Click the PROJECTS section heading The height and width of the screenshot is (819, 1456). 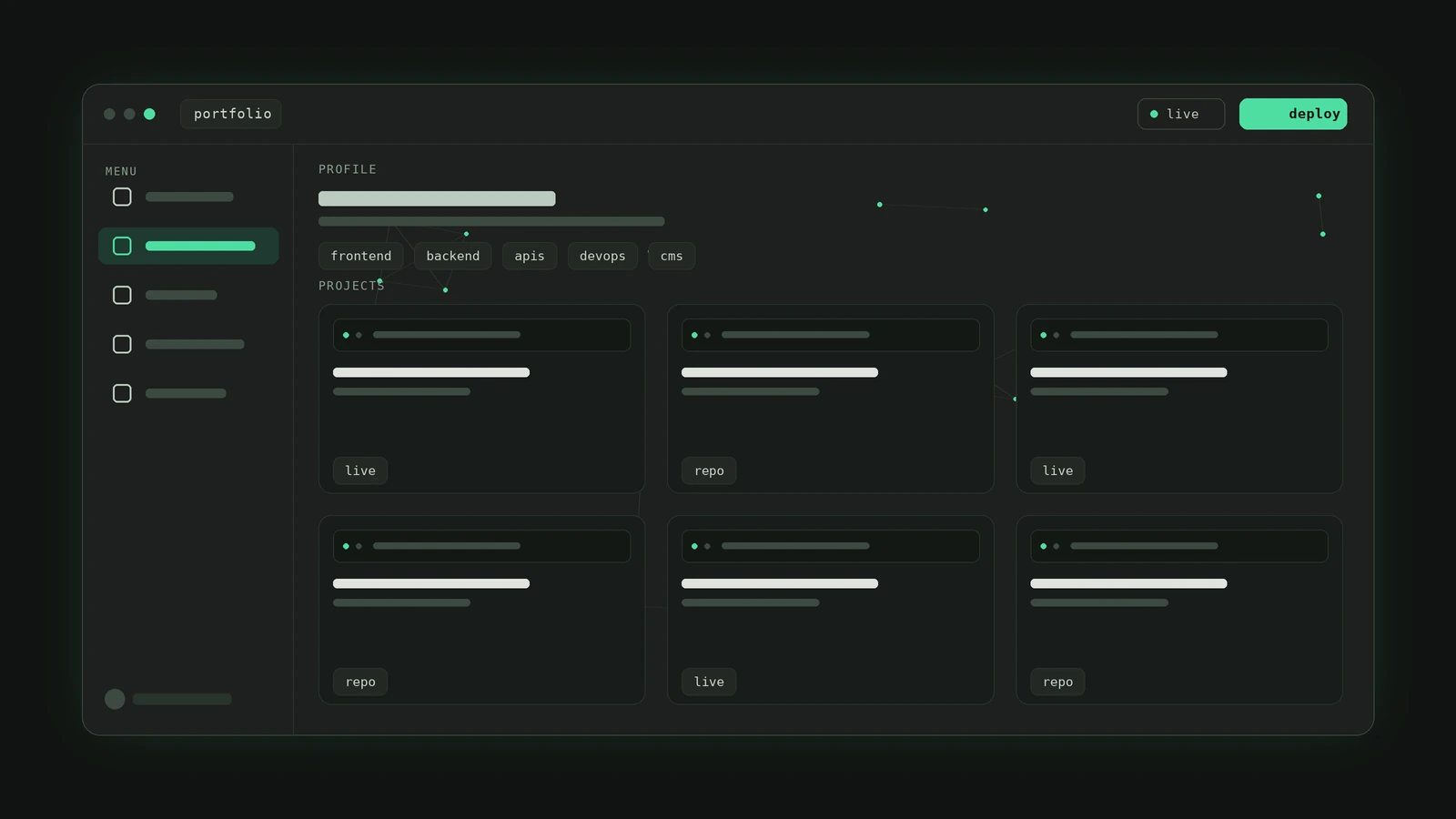click(351, 286)
